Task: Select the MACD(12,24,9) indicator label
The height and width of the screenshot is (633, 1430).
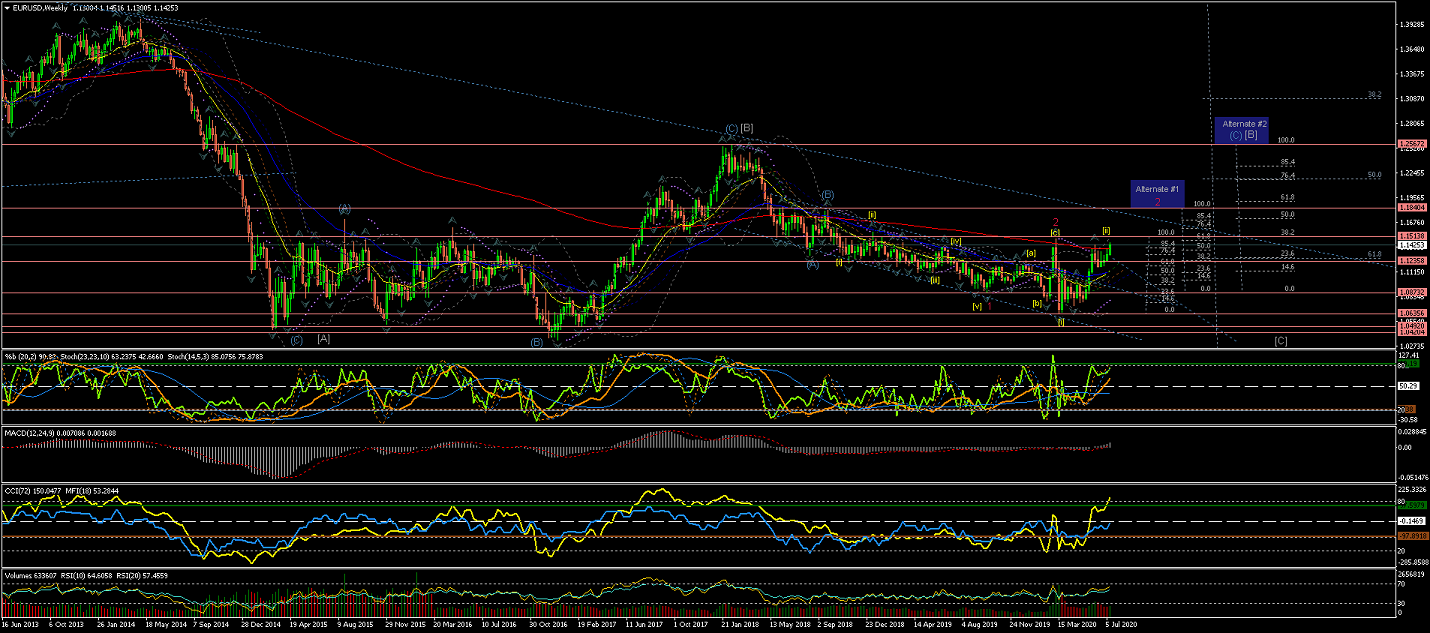Action: [x=32, y=432]
